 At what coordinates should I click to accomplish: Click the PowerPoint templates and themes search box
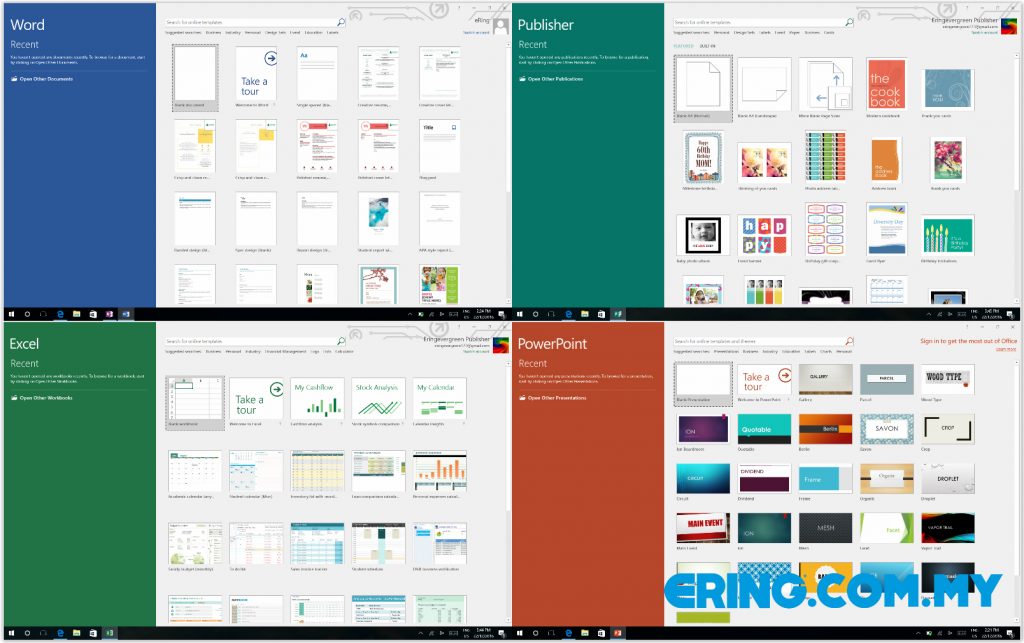click(763, 341)
